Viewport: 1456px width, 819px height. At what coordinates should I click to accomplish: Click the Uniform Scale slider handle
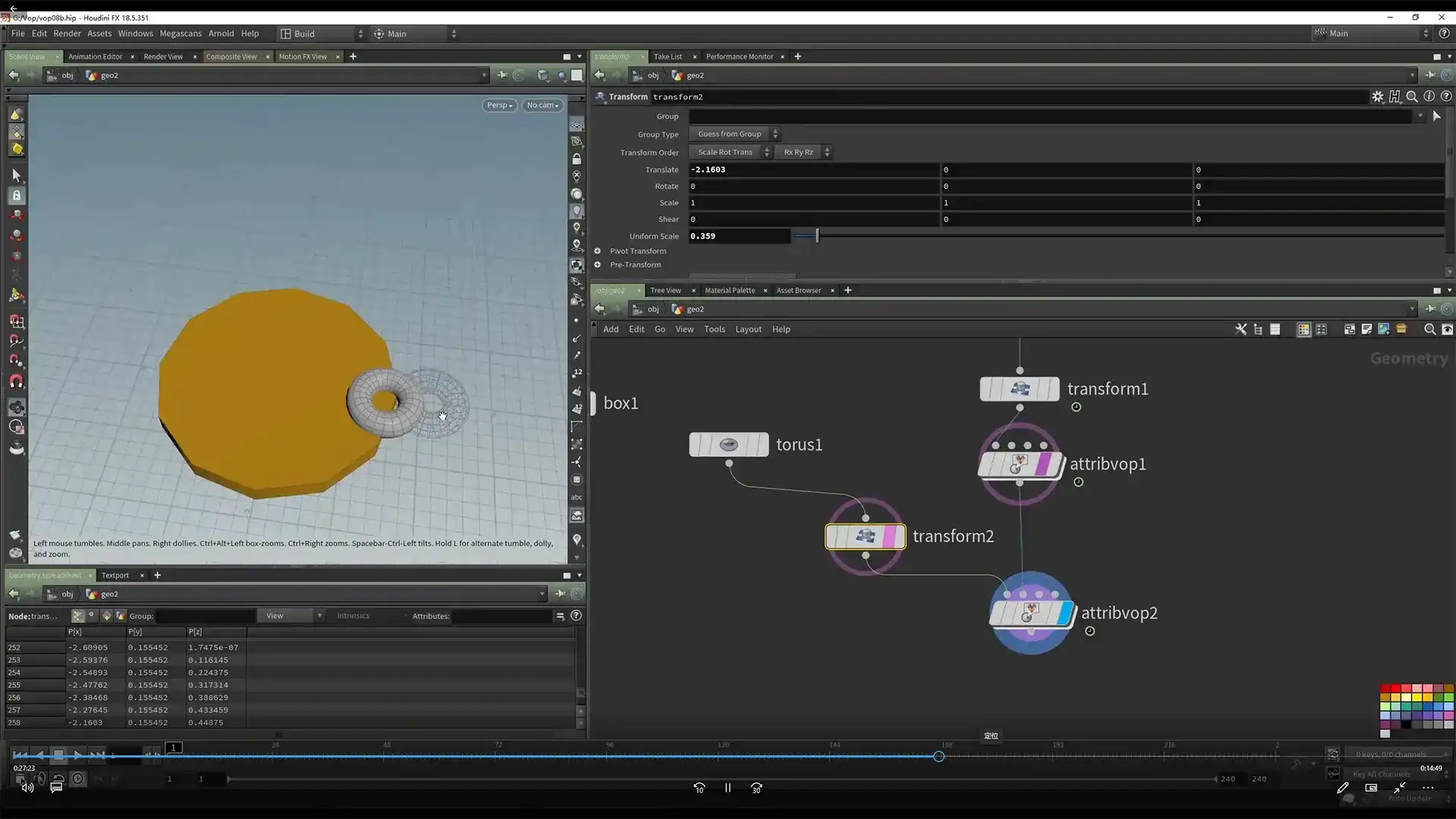click(817, 236)
